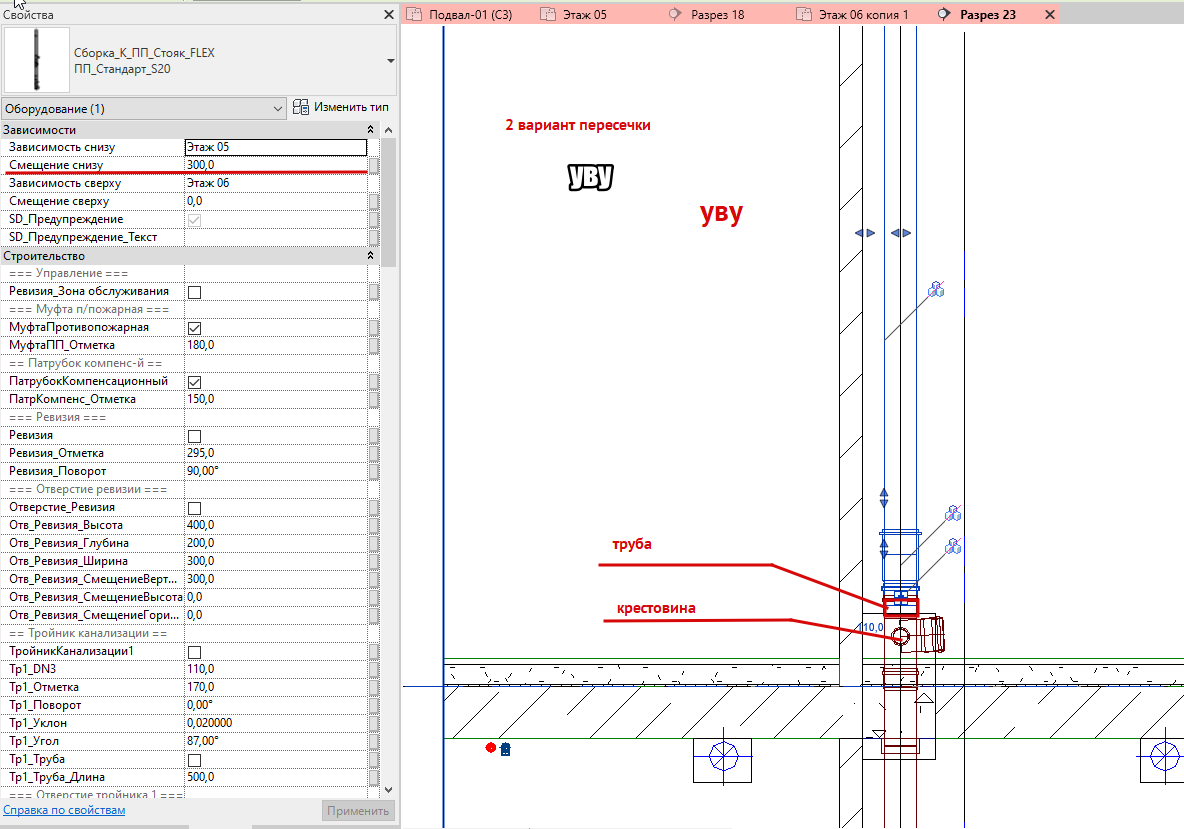Click the Применить apply button
The image size is (1184, 829).
tap(358, 811)
